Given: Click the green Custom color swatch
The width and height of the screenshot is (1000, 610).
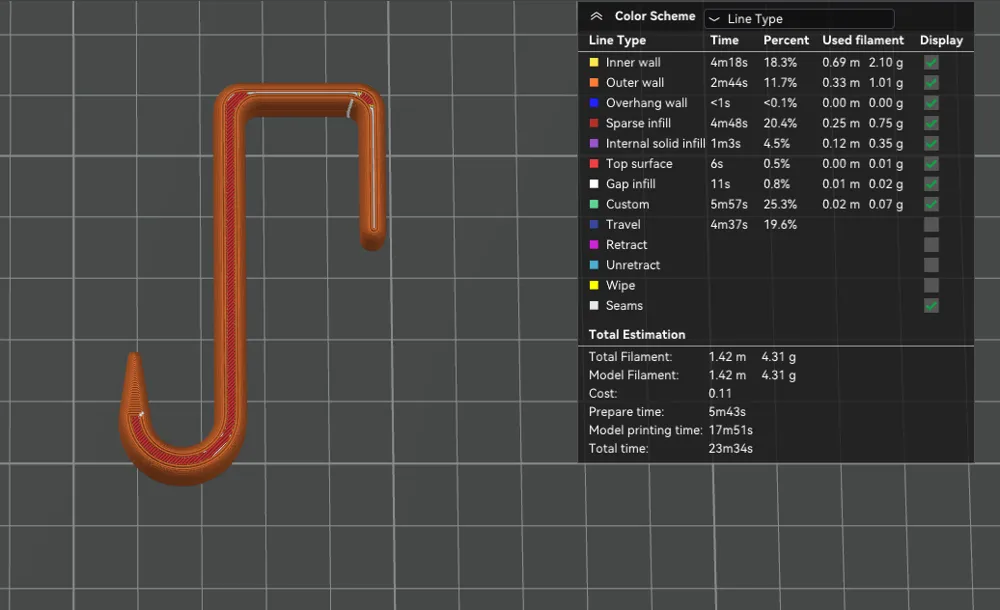Looking at the screenshot, I should point(594,204).
